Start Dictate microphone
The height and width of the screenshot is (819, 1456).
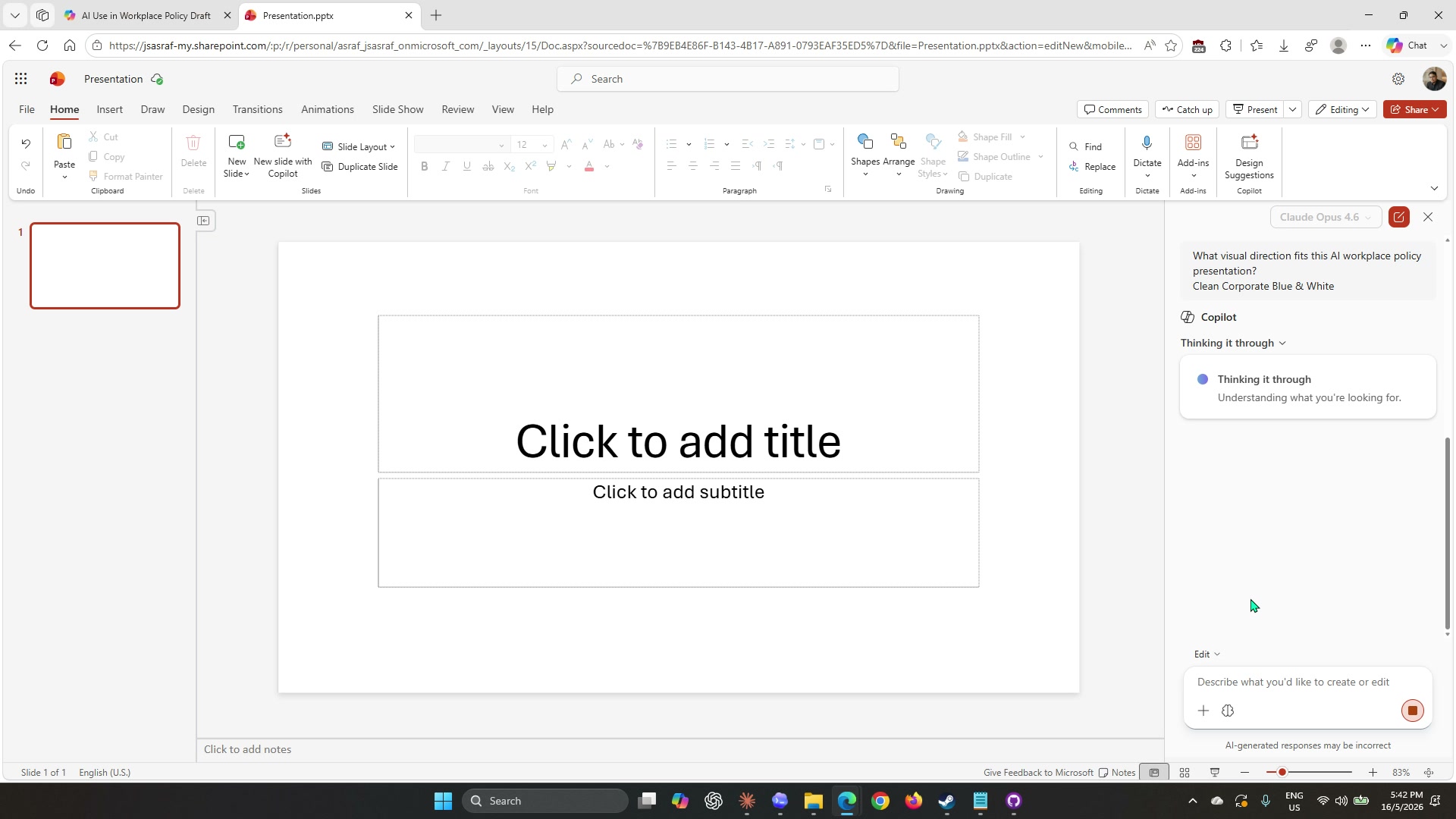1147,143
